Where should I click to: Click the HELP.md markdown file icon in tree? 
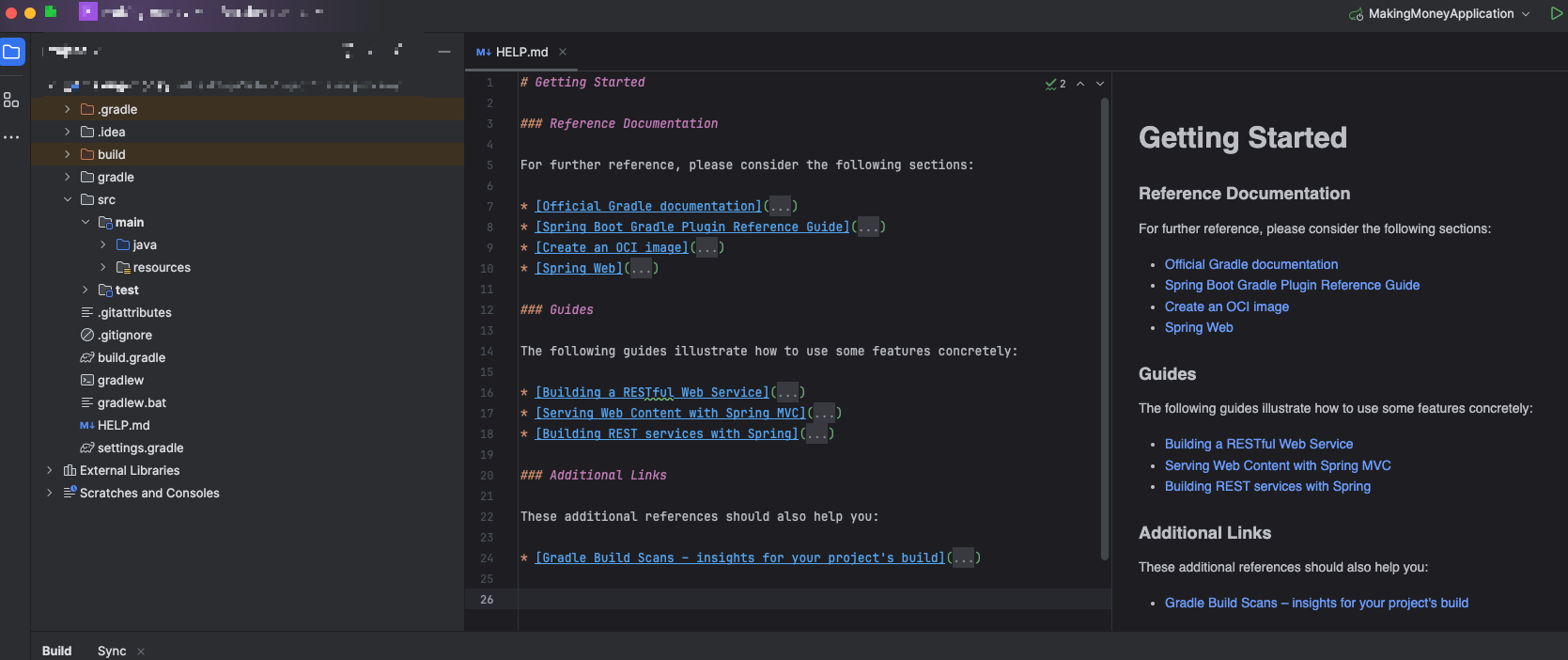click(87, 425)
